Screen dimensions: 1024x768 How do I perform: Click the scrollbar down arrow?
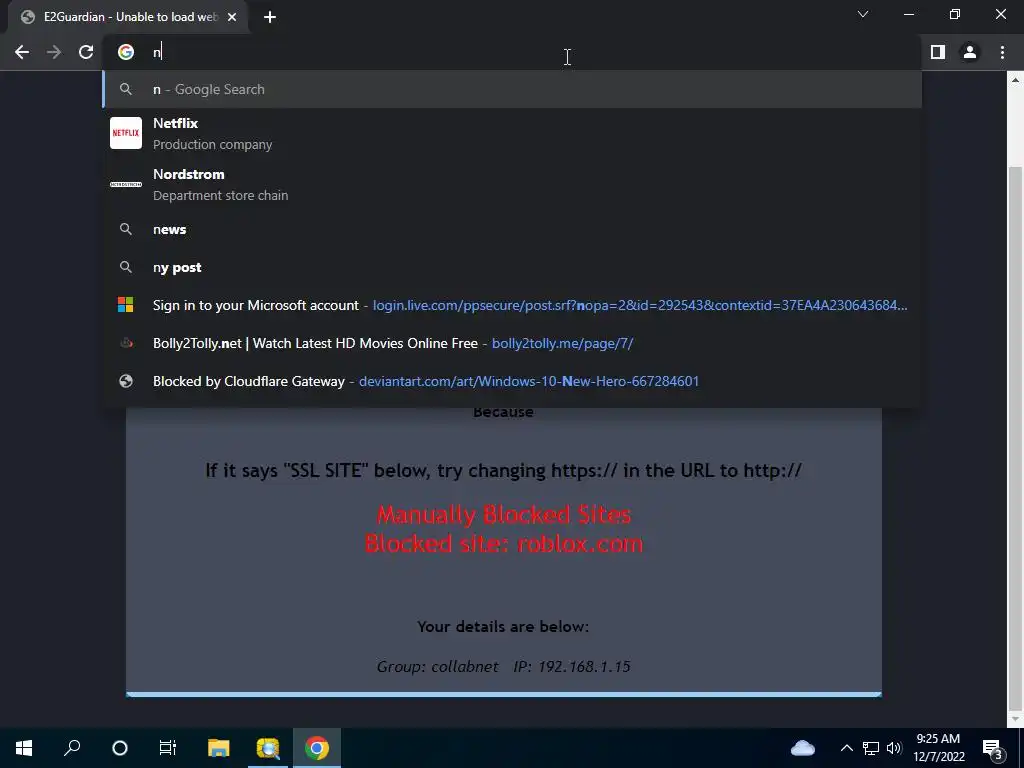pyautogui.click(x=1015, y=720)
